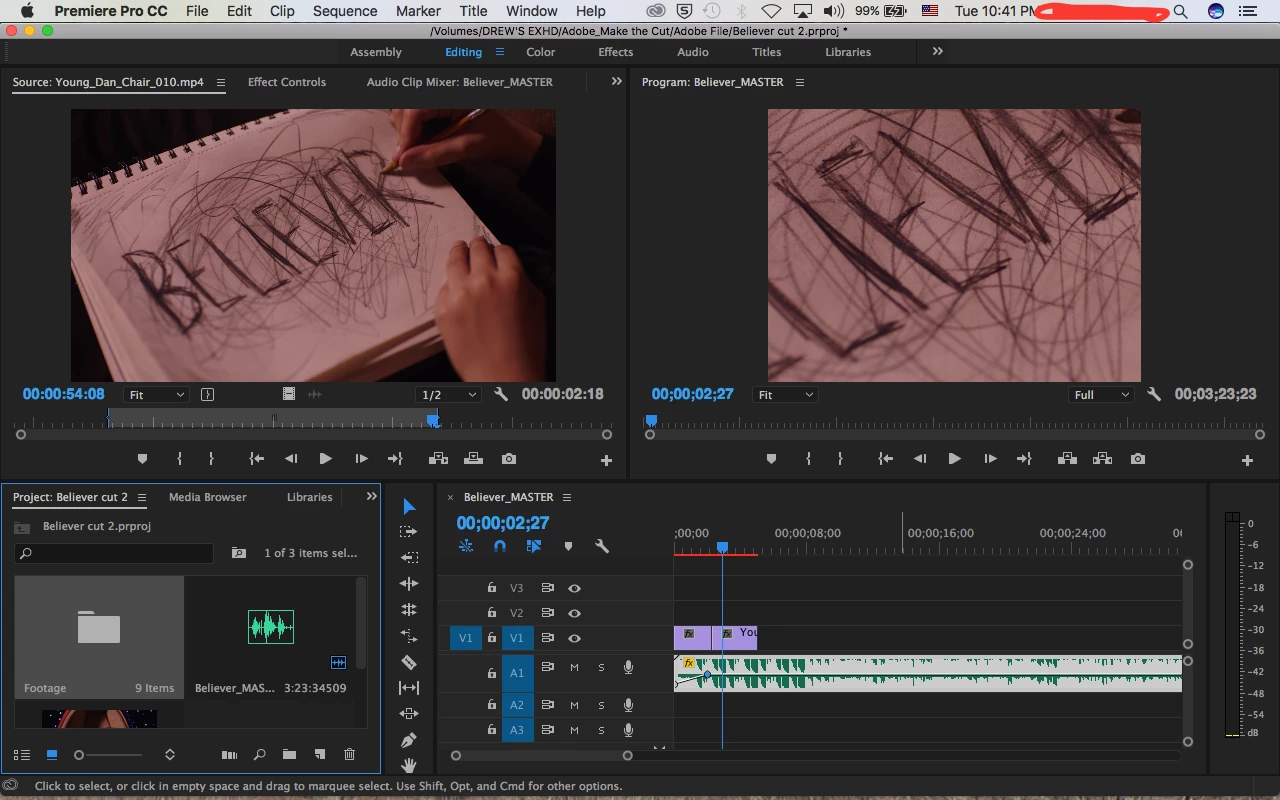Screen dimensions: 1280x800
Task: Select the Rate Stretch tool
Action: (x=409, y=609)
